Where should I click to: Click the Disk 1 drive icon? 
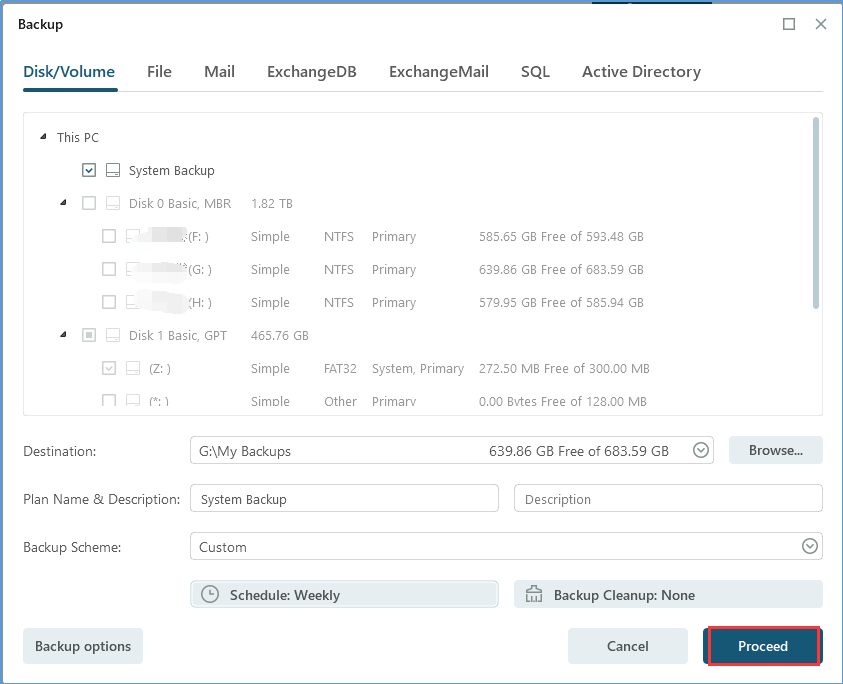coord(113,335)
